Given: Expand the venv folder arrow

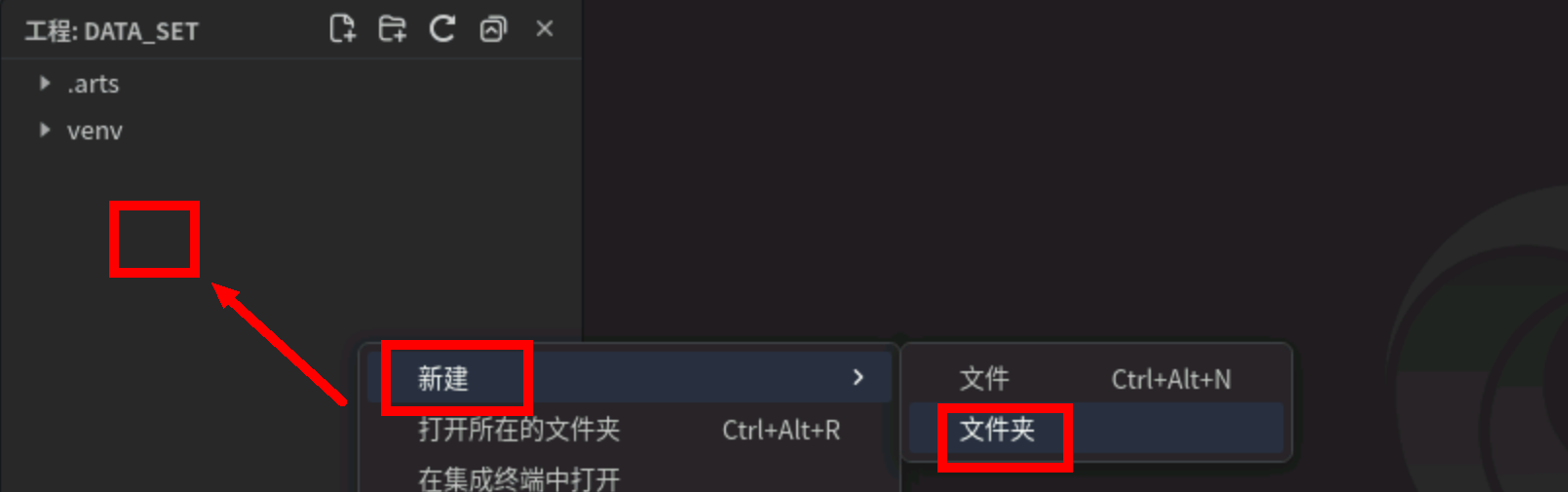Looking at the screenshot, I should pos(45,130).
